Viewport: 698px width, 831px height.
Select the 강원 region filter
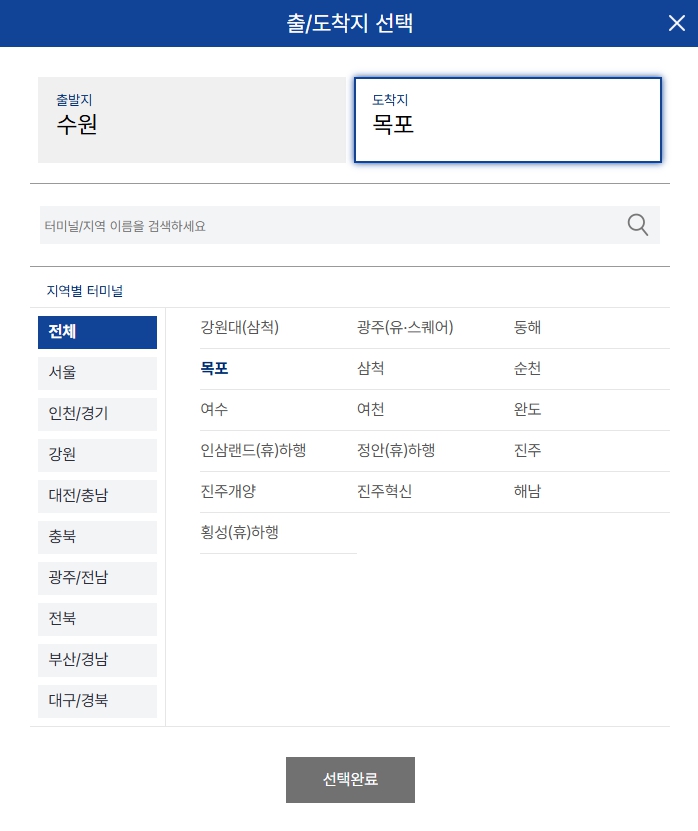97,455
